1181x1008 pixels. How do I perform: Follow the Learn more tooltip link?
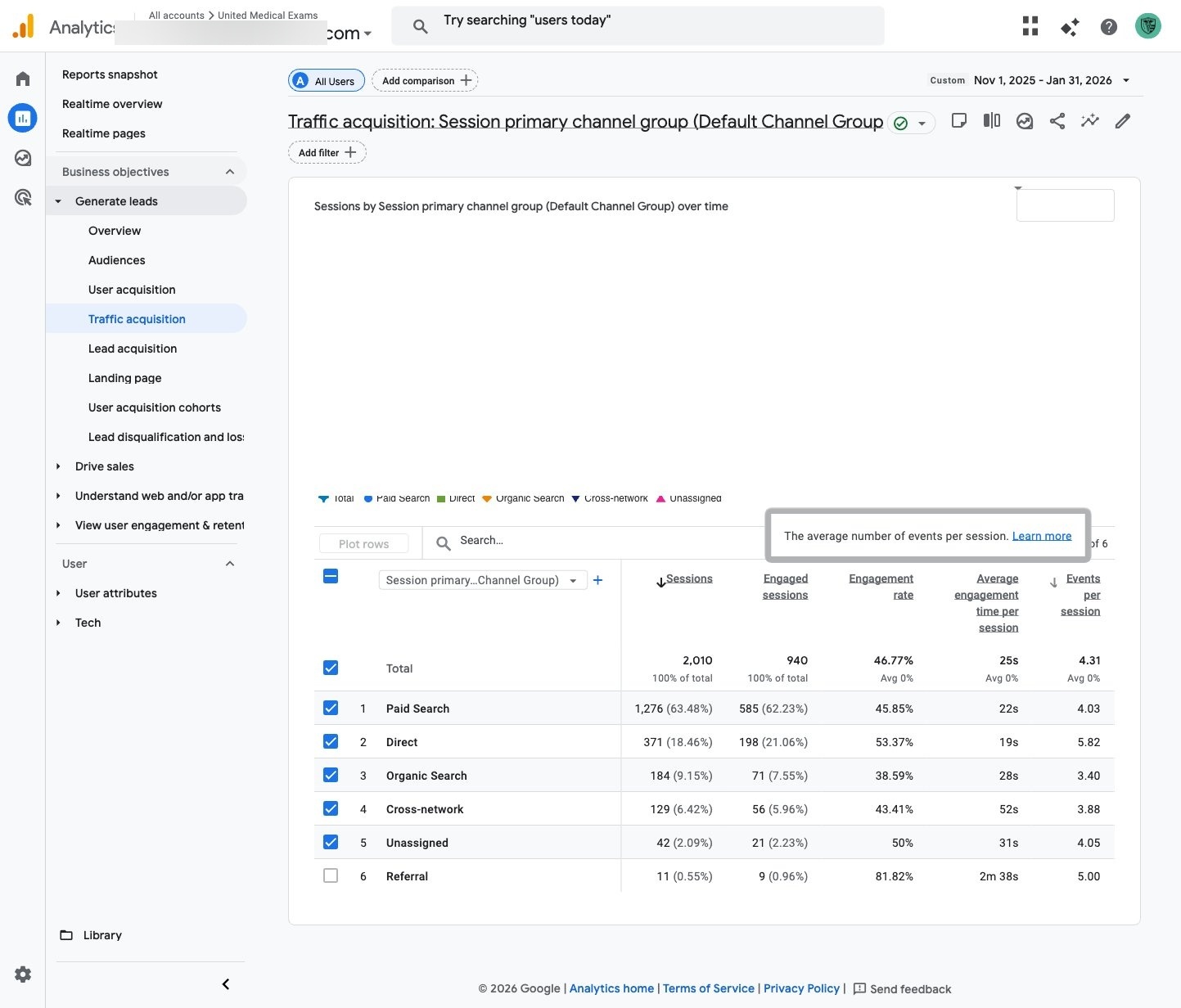pos(1041,536)
